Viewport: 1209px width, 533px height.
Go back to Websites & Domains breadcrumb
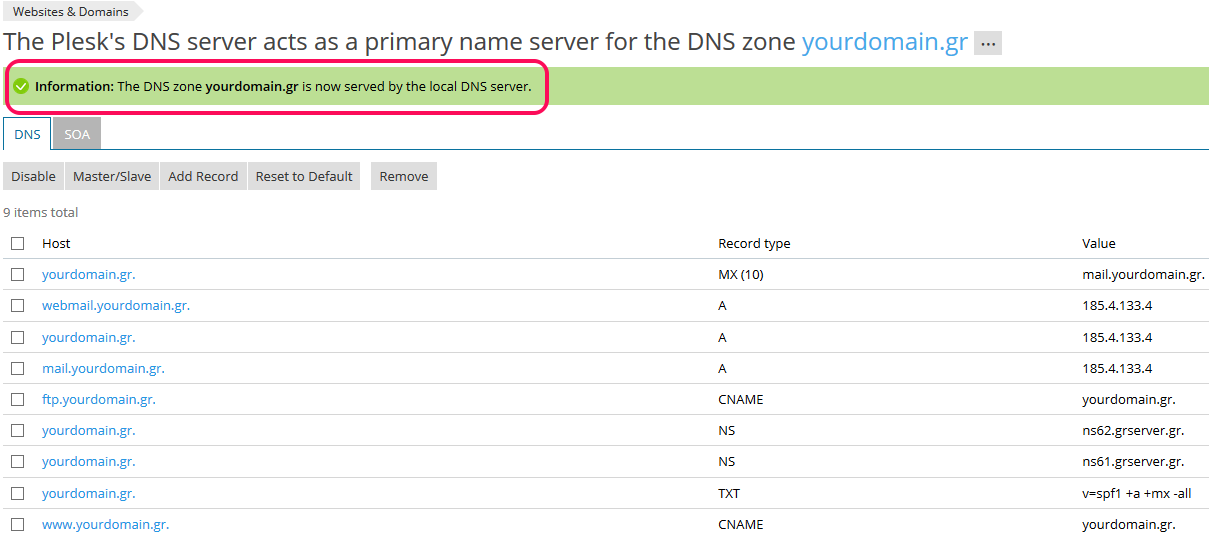71,12
